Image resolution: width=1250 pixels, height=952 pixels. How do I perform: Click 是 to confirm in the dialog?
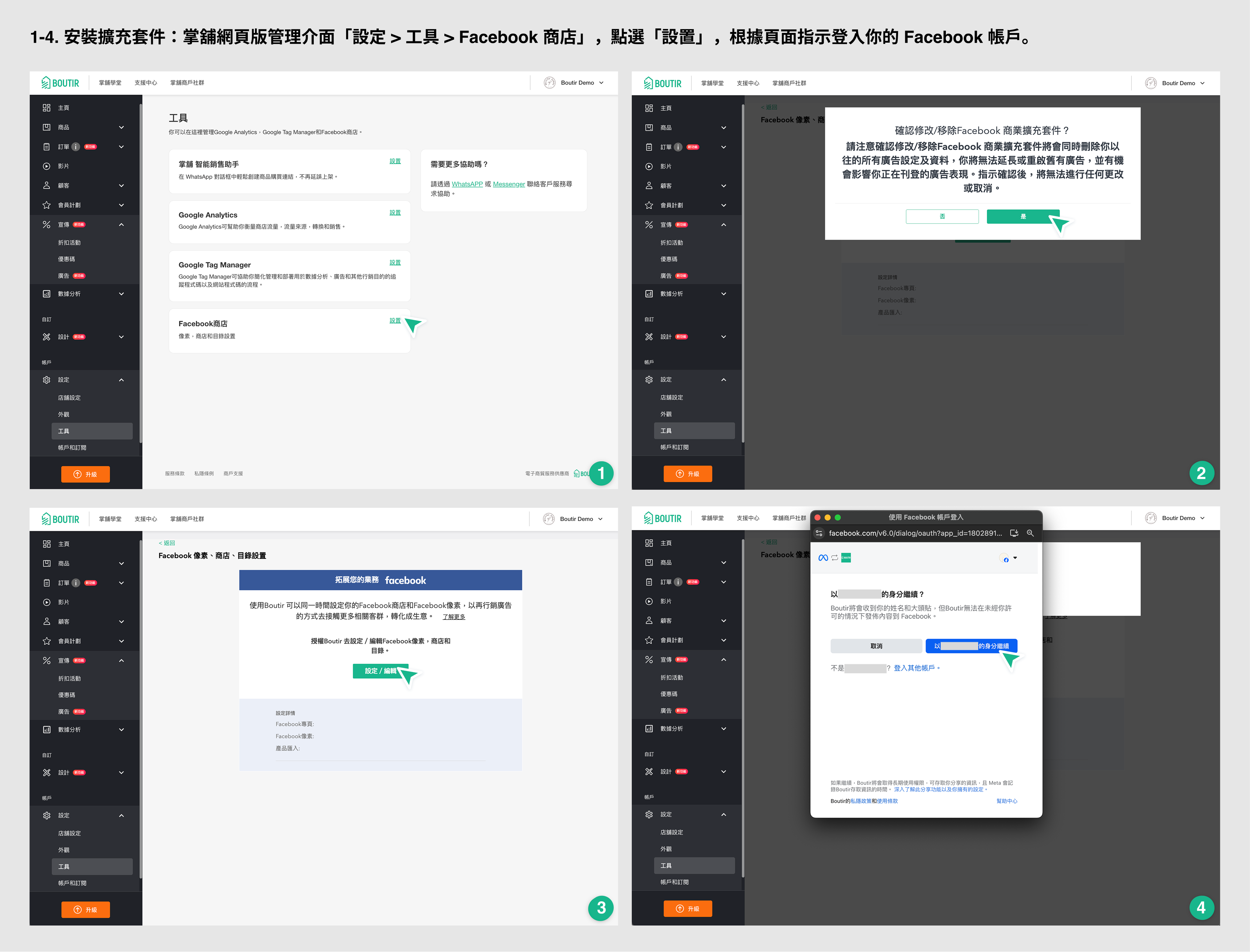[x=1023, y=216]
